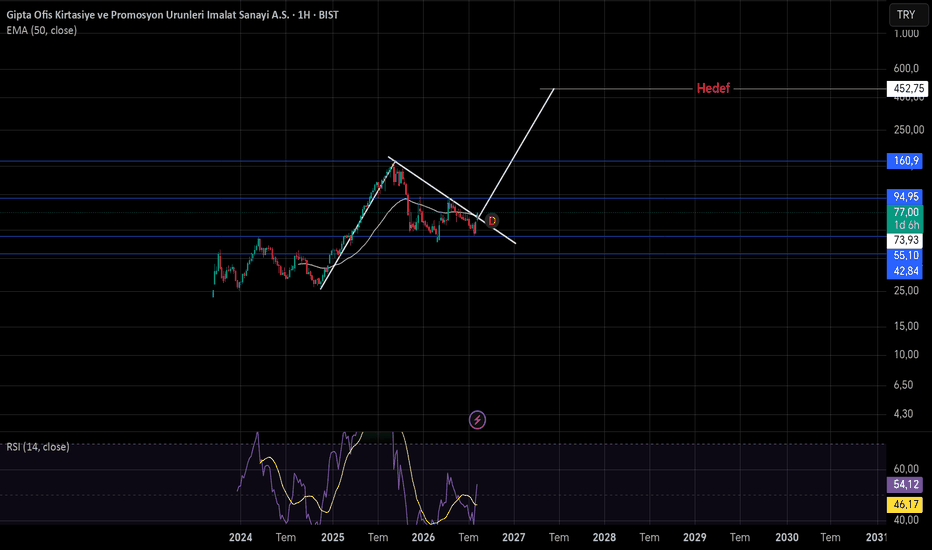This screenshot has width=932, height=550.
Task: Click the 25,00 price scale value
Action: (x=906, y=291)
